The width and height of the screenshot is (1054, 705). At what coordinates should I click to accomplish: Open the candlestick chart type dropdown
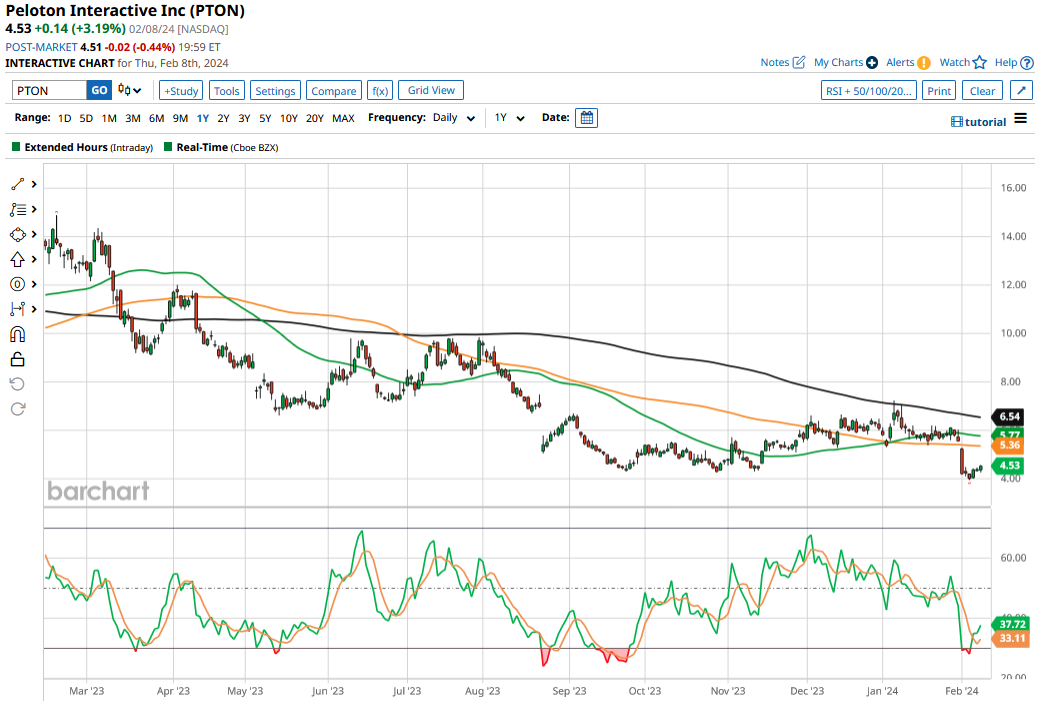[130, 90]
